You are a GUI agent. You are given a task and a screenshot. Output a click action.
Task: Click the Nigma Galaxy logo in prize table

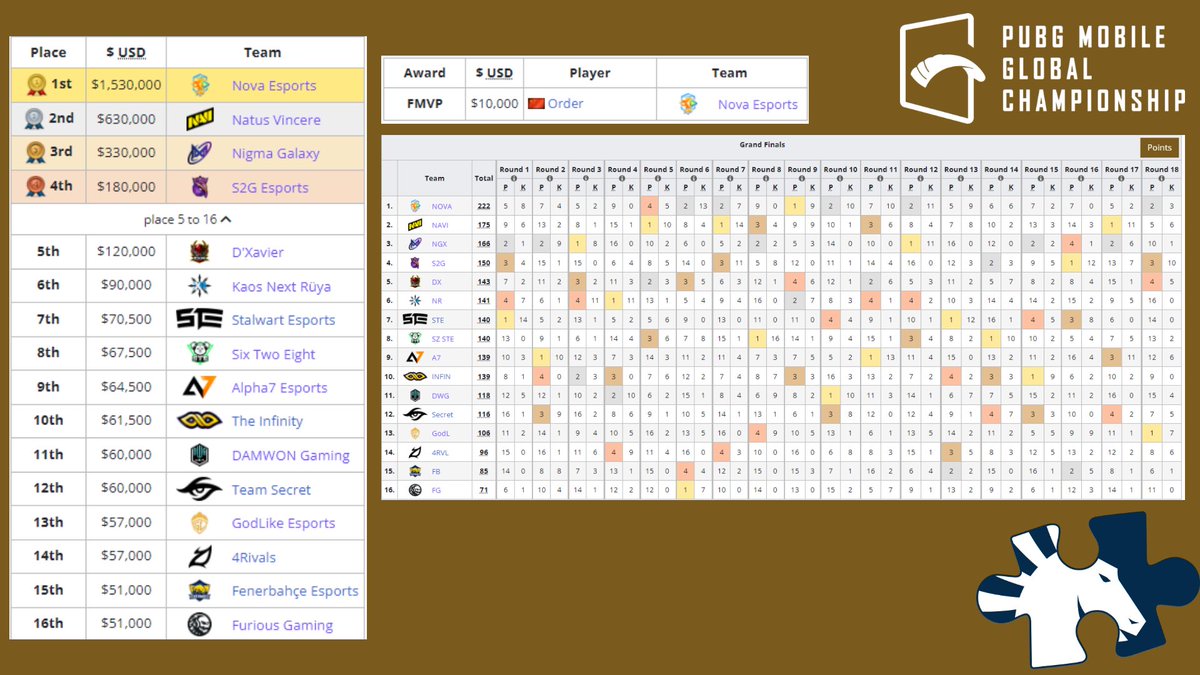click(x=200, y=153)
